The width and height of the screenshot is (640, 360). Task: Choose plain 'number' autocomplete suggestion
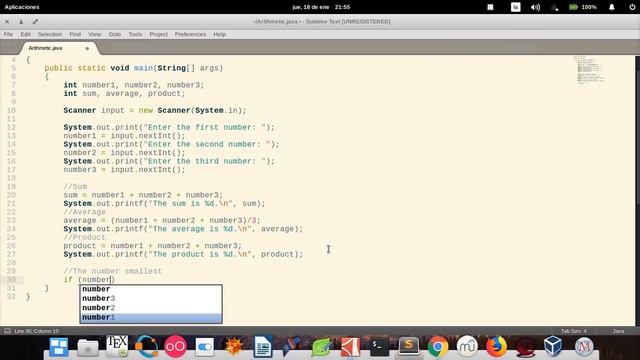[151, 289]
